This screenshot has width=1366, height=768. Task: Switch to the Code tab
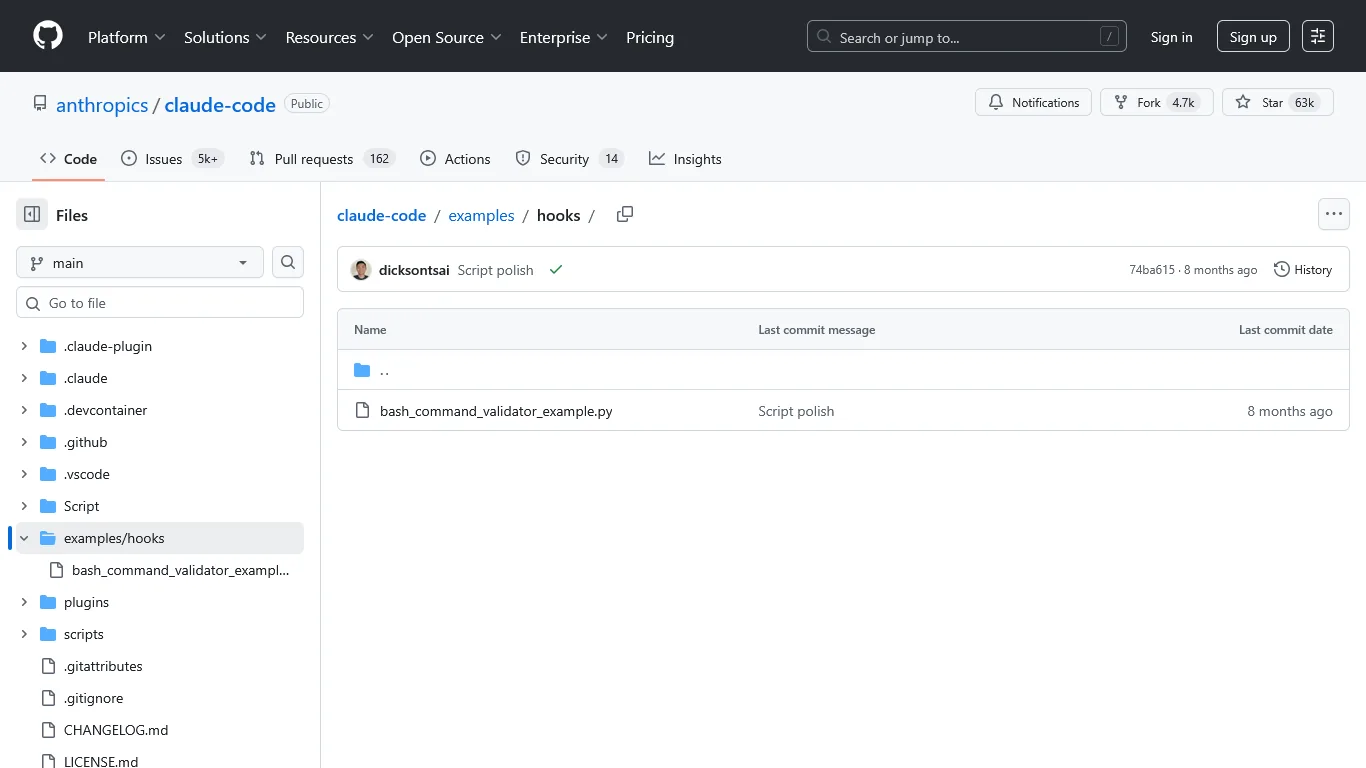(68, 159)
